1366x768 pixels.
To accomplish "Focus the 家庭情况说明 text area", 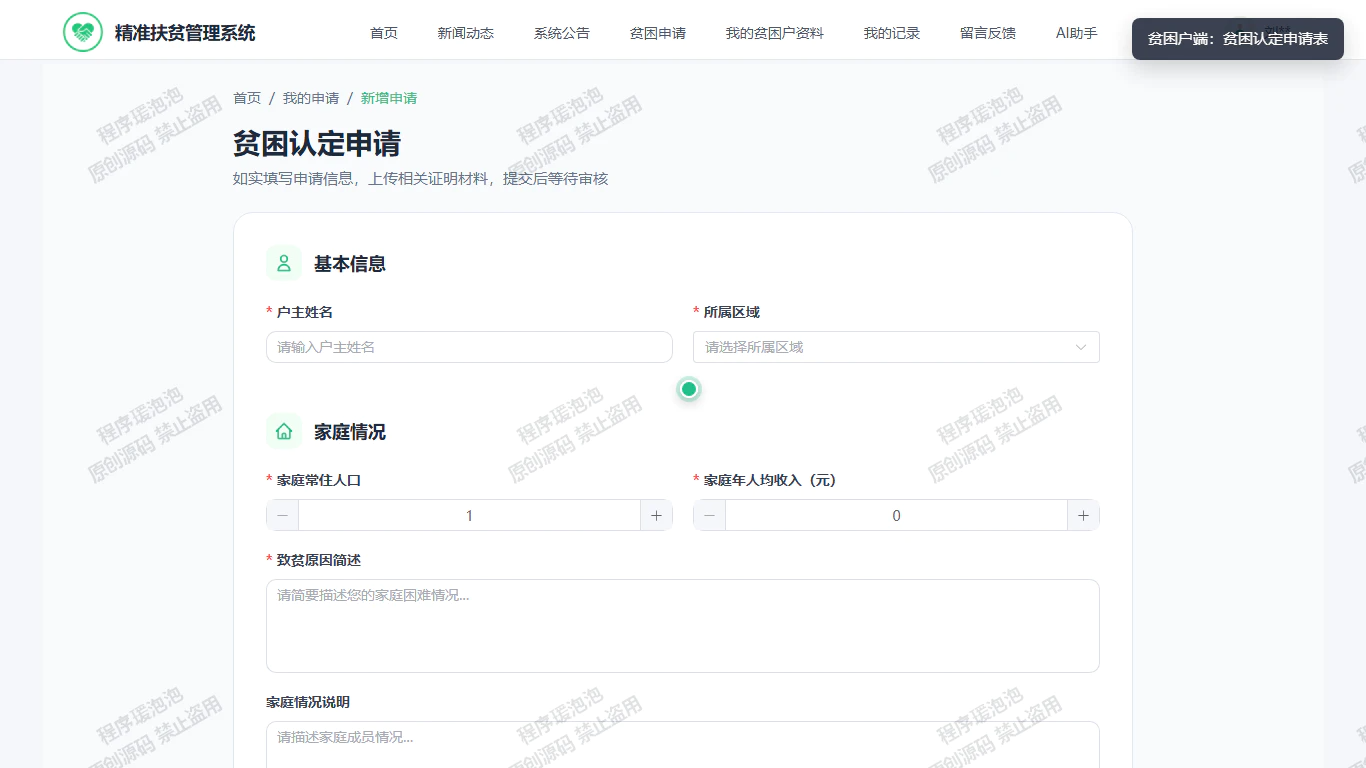I will click(x=683, y=744).
